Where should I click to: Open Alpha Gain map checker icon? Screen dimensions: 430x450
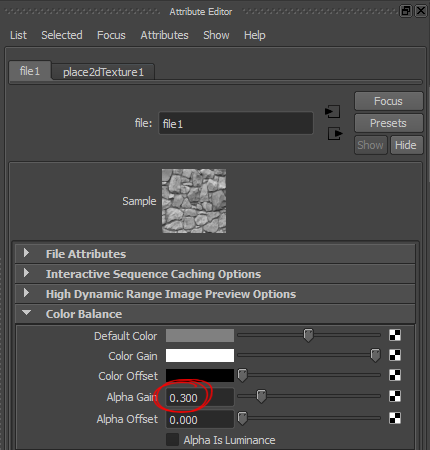[395, 396]
